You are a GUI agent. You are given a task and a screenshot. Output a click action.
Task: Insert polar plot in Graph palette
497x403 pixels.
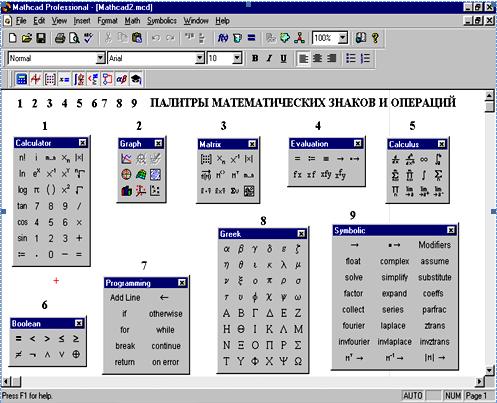click(x=126, y=174)
